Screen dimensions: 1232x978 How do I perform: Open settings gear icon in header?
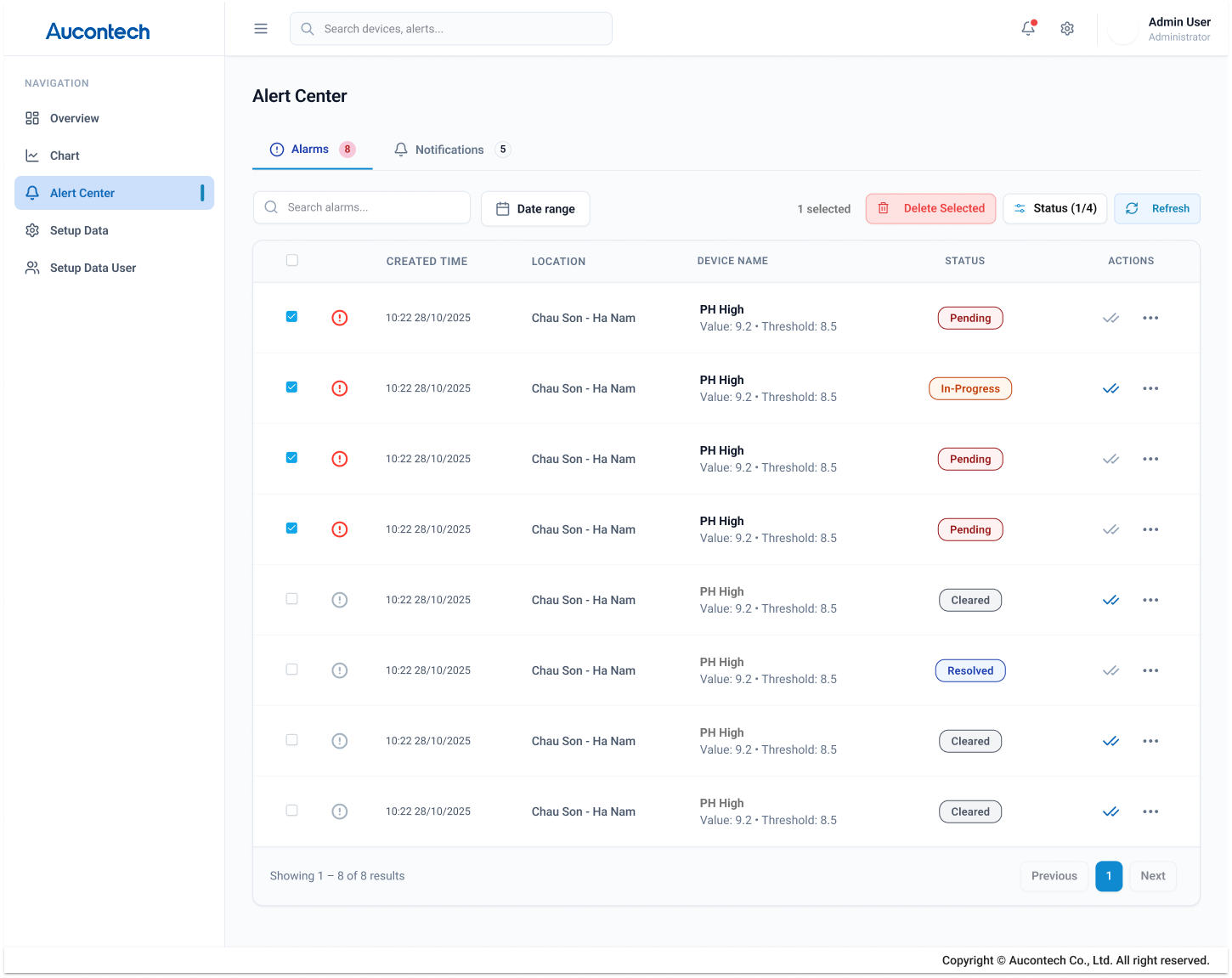[1067, 29]
